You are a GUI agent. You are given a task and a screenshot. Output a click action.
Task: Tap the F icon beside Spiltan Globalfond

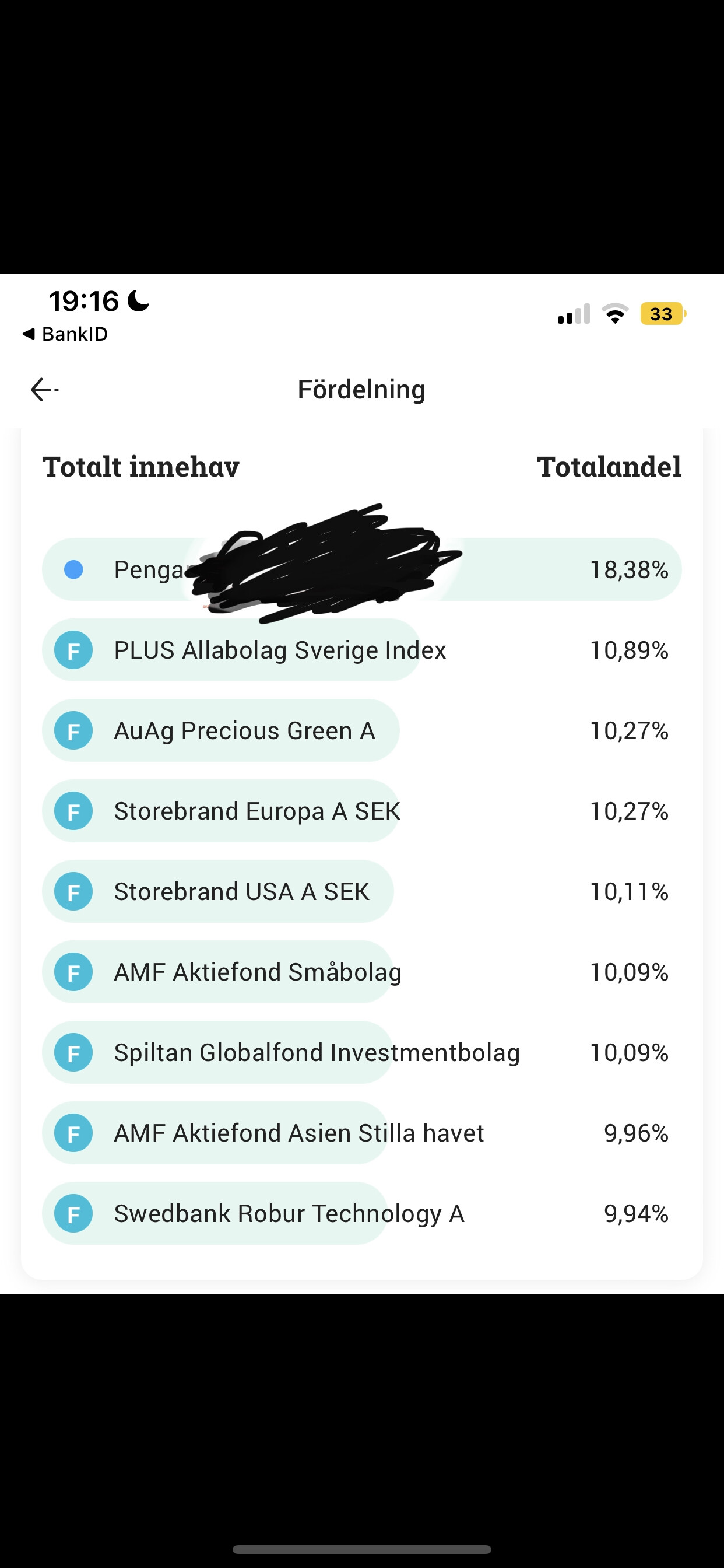click(x=73, y=1052)
